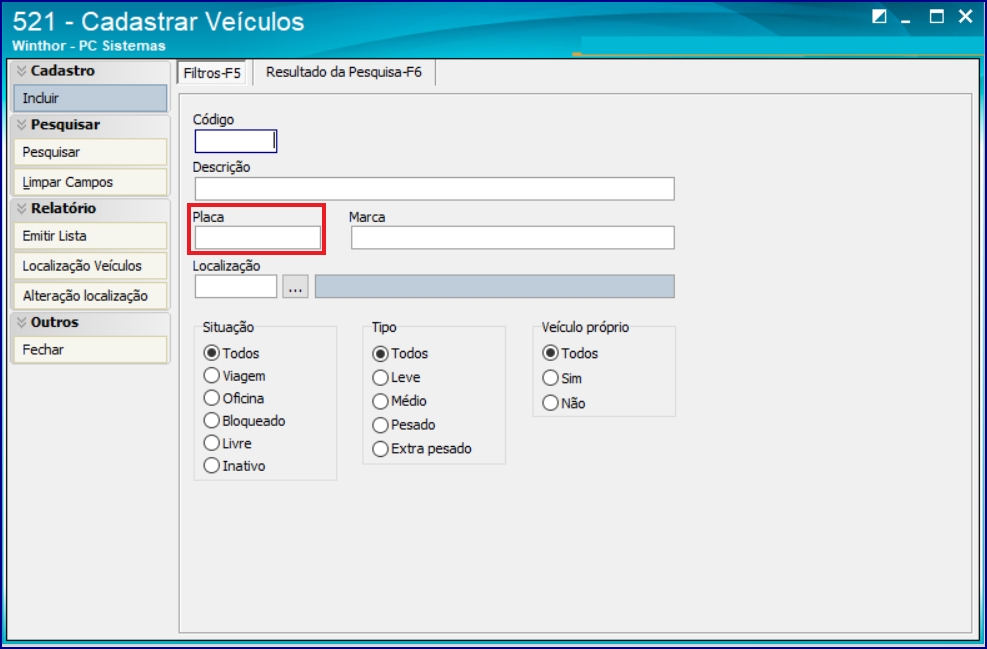
Task: Click the Fechar button
Action: click(91, 350)
